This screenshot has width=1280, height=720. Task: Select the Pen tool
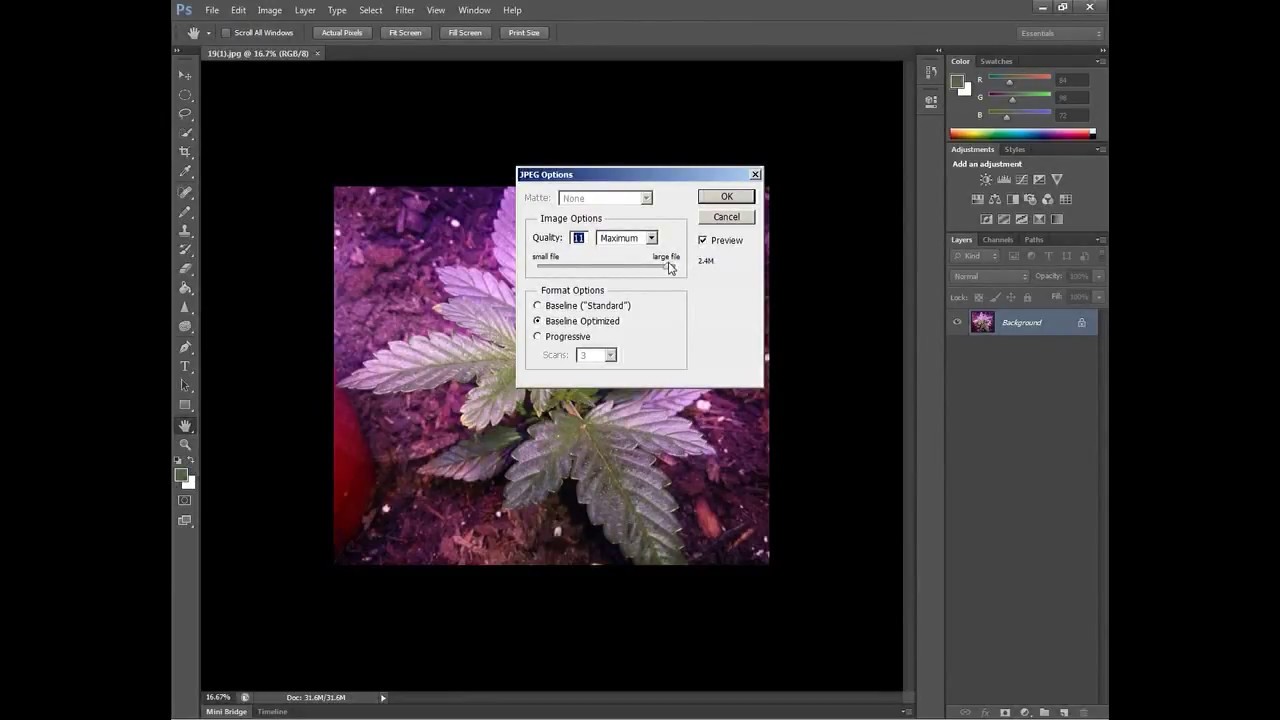(x=185, y=347)
